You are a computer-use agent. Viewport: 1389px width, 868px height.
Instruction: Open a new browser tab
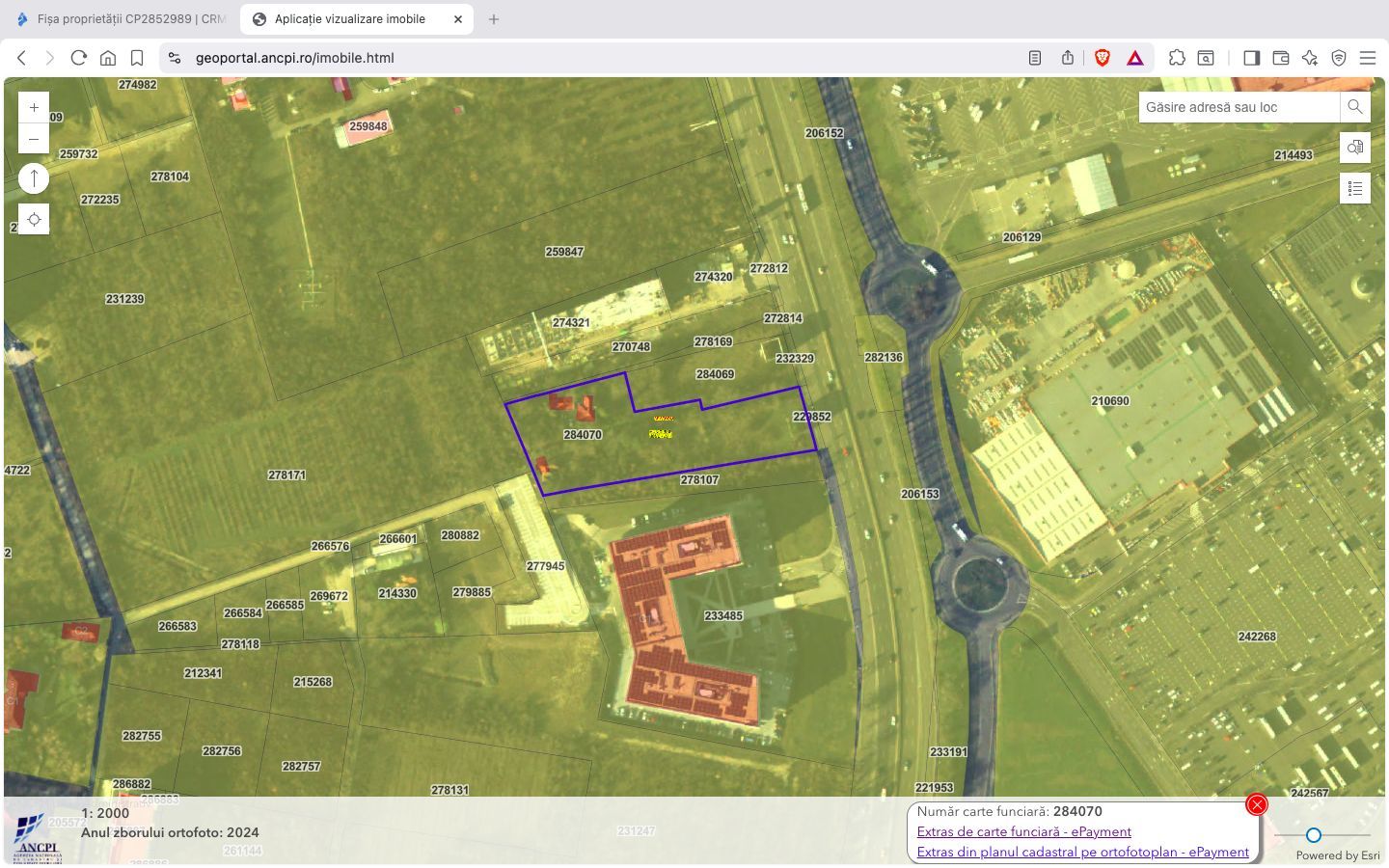point(494,19)
